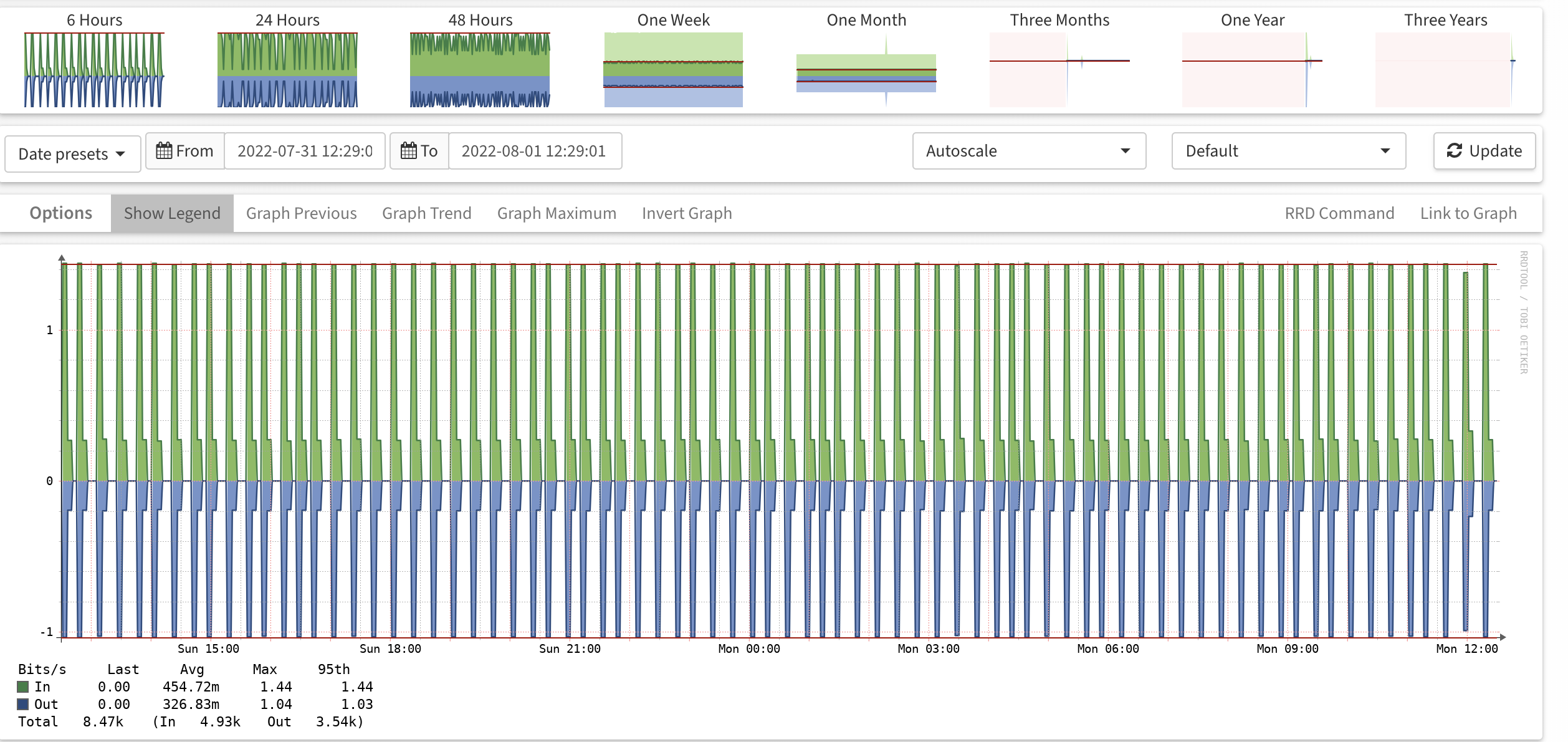This screenshot has height=742, width=1568.
Task: View the One Month graph thumbnail
Action: pyautogui.click(x=866, y=69)
